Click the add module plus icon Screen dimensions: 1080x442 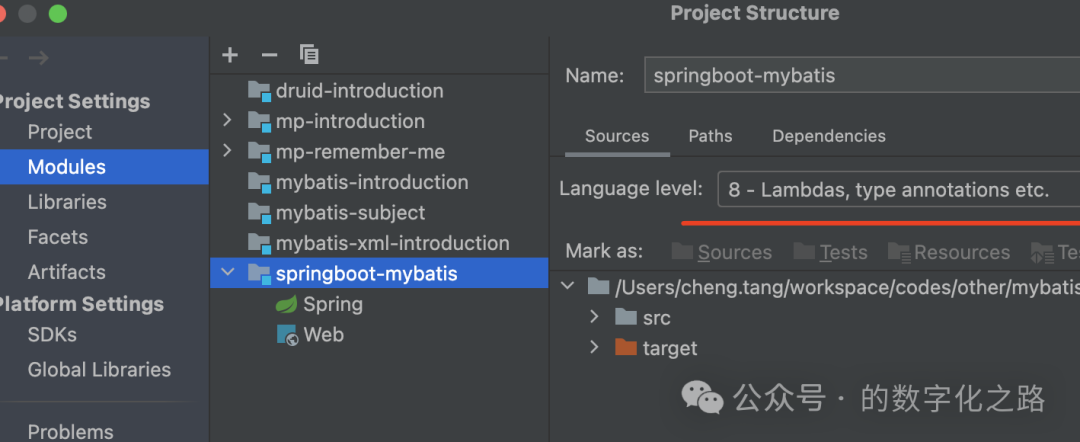pos(230,55)
